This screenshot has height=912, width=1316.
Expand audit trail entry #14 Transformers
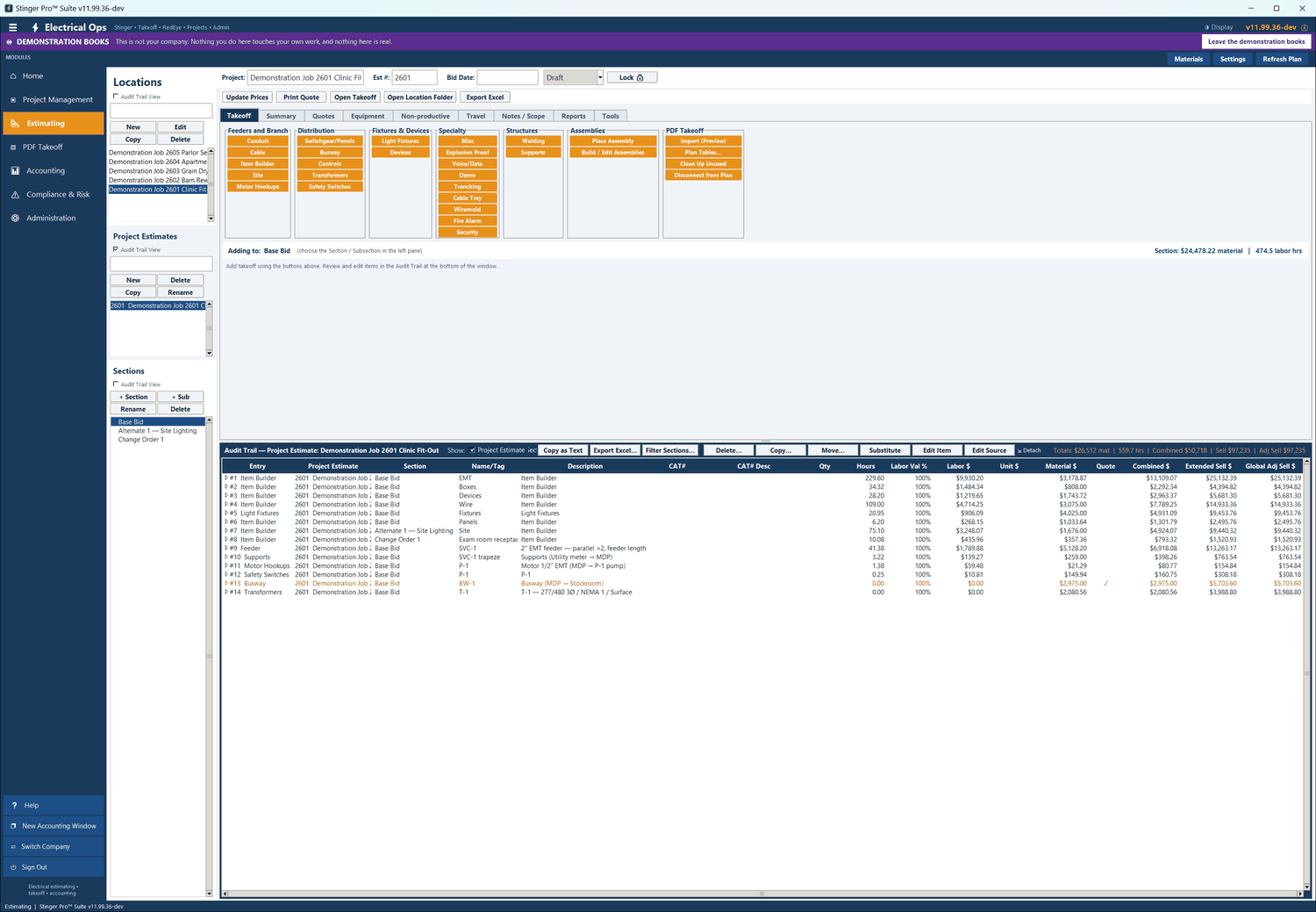(226, 592)
